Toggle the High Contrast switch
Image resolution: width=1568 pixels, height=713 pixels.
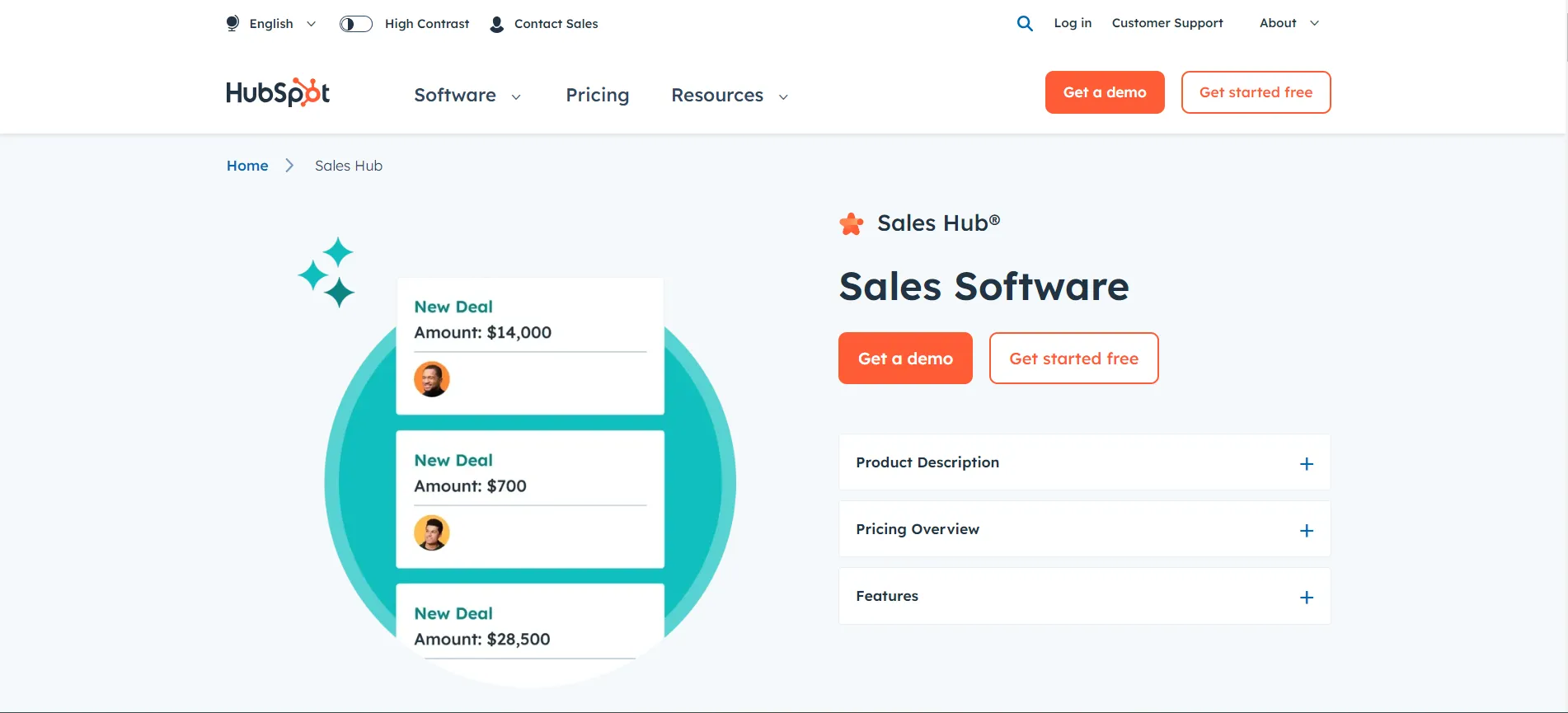coord(356,24)
